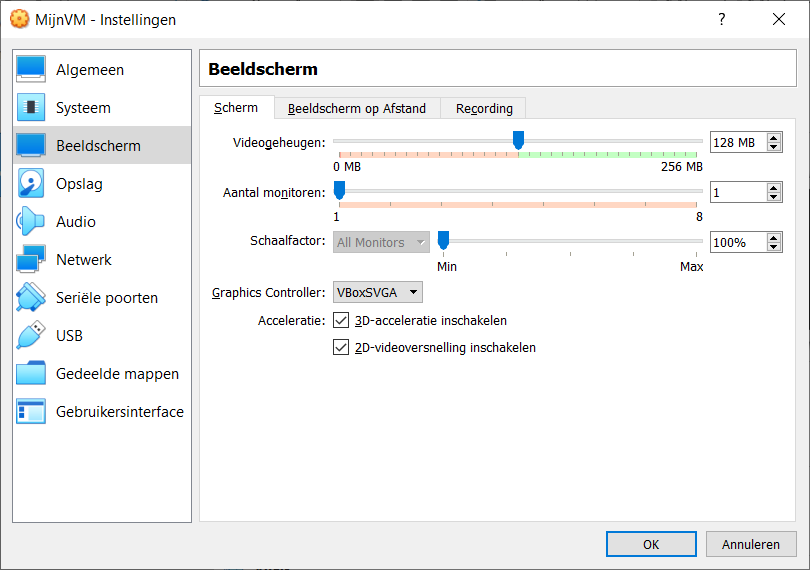Image resolution: width=810 pixels, height=570 pixels.
Task: Untick 2D-videoversnelling inschakelen checkbox
Action: pos(341,348)
